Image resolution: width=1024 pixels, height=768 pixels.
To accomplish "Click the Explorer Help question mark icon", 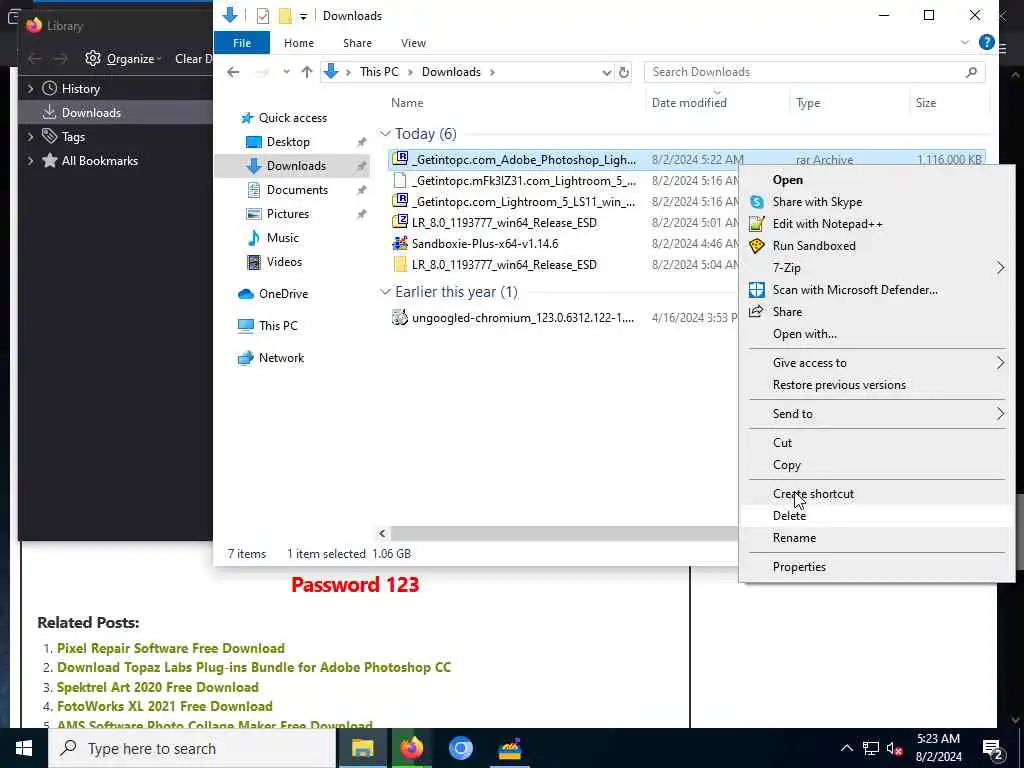I will (987, 42).
